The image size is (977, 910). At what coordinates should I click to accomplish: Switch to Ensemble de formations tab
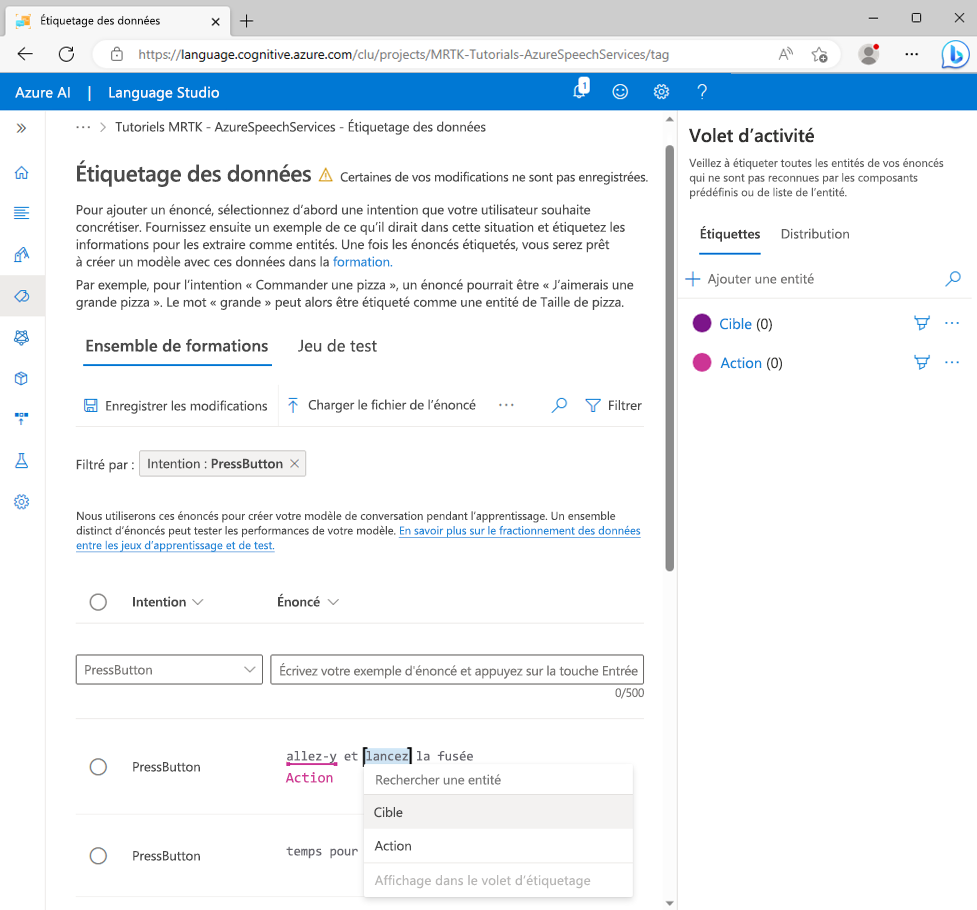(x=177, y=347)
